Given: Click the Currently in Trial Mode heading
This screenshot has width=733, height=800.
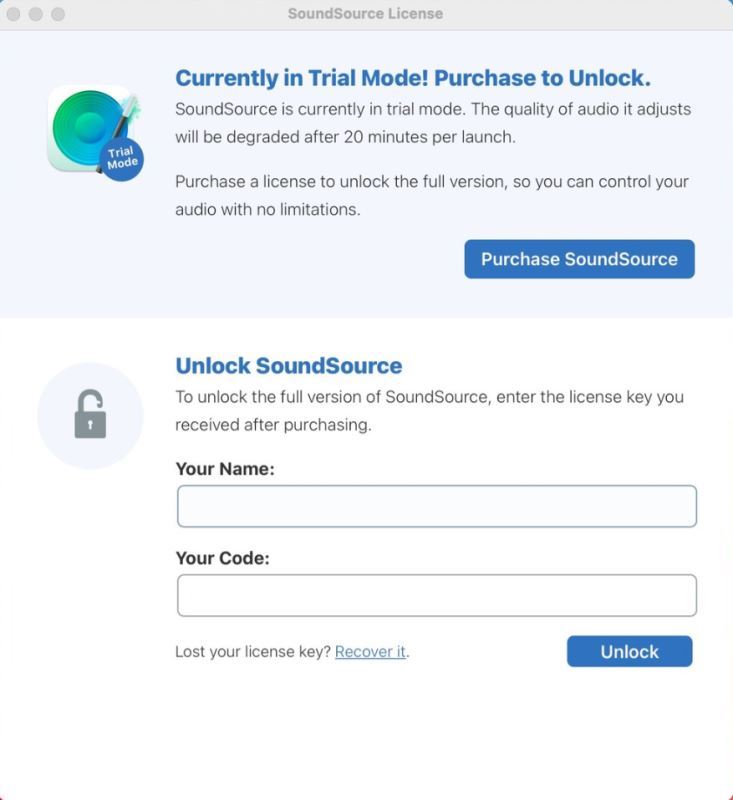Looking at the screenshot, I should point(413,78).
